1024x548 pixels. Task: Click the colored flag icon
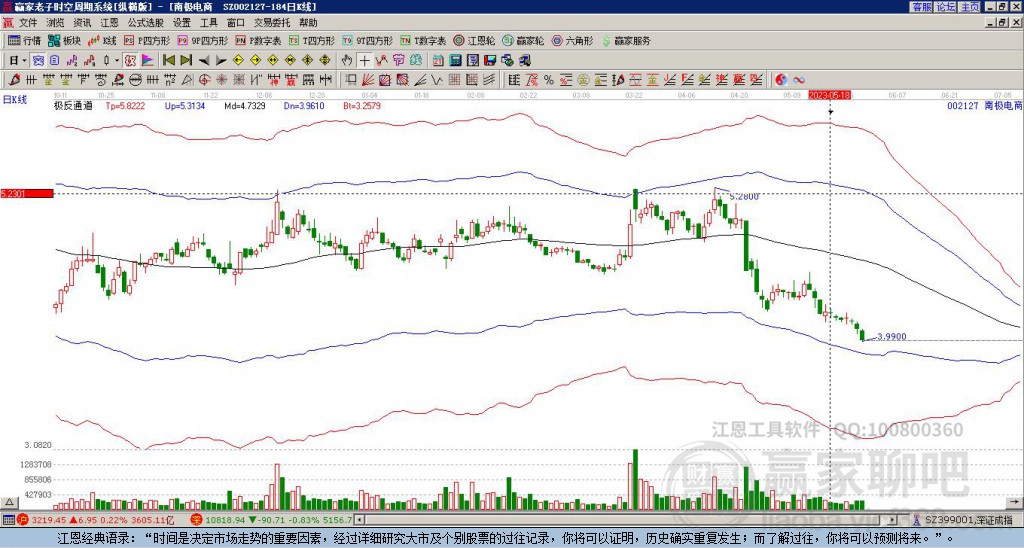tap(148, 61)
